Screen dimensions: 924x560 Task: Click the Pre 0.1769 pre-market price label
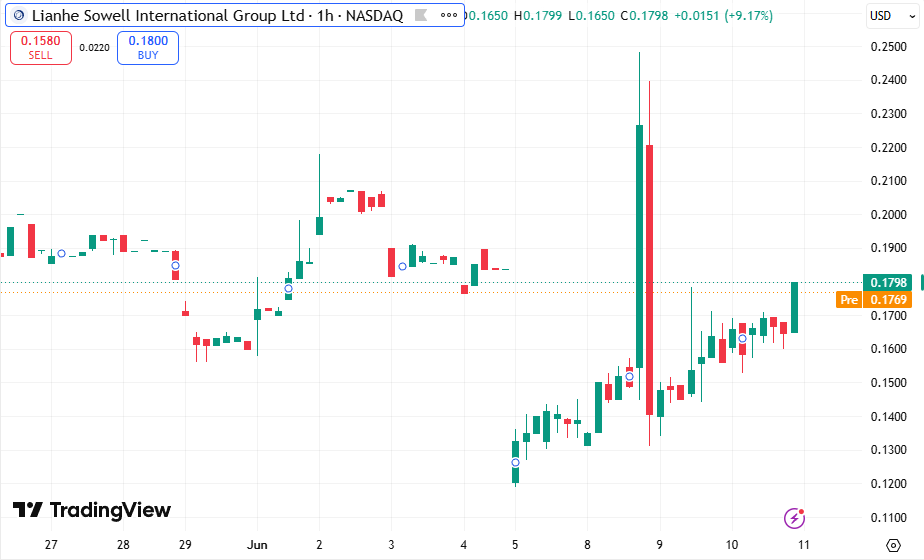[x=874, y=299]
